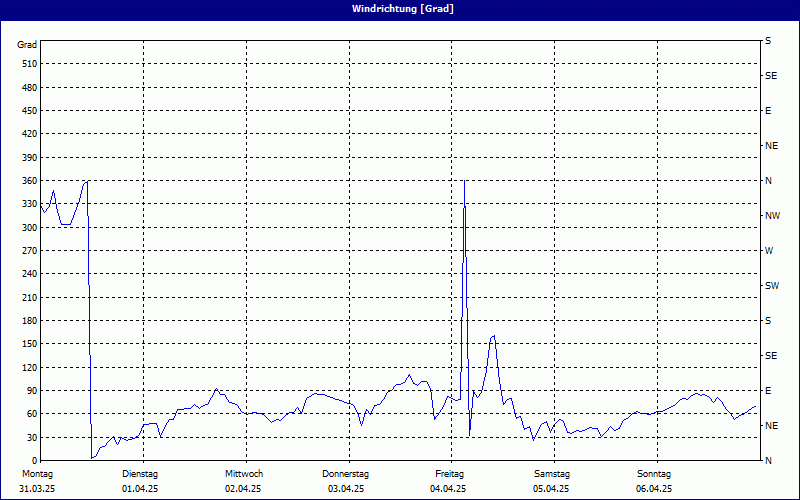Click the SE compass label at the 120 gridline
This screenshot has width=800, height=500.
771,356
